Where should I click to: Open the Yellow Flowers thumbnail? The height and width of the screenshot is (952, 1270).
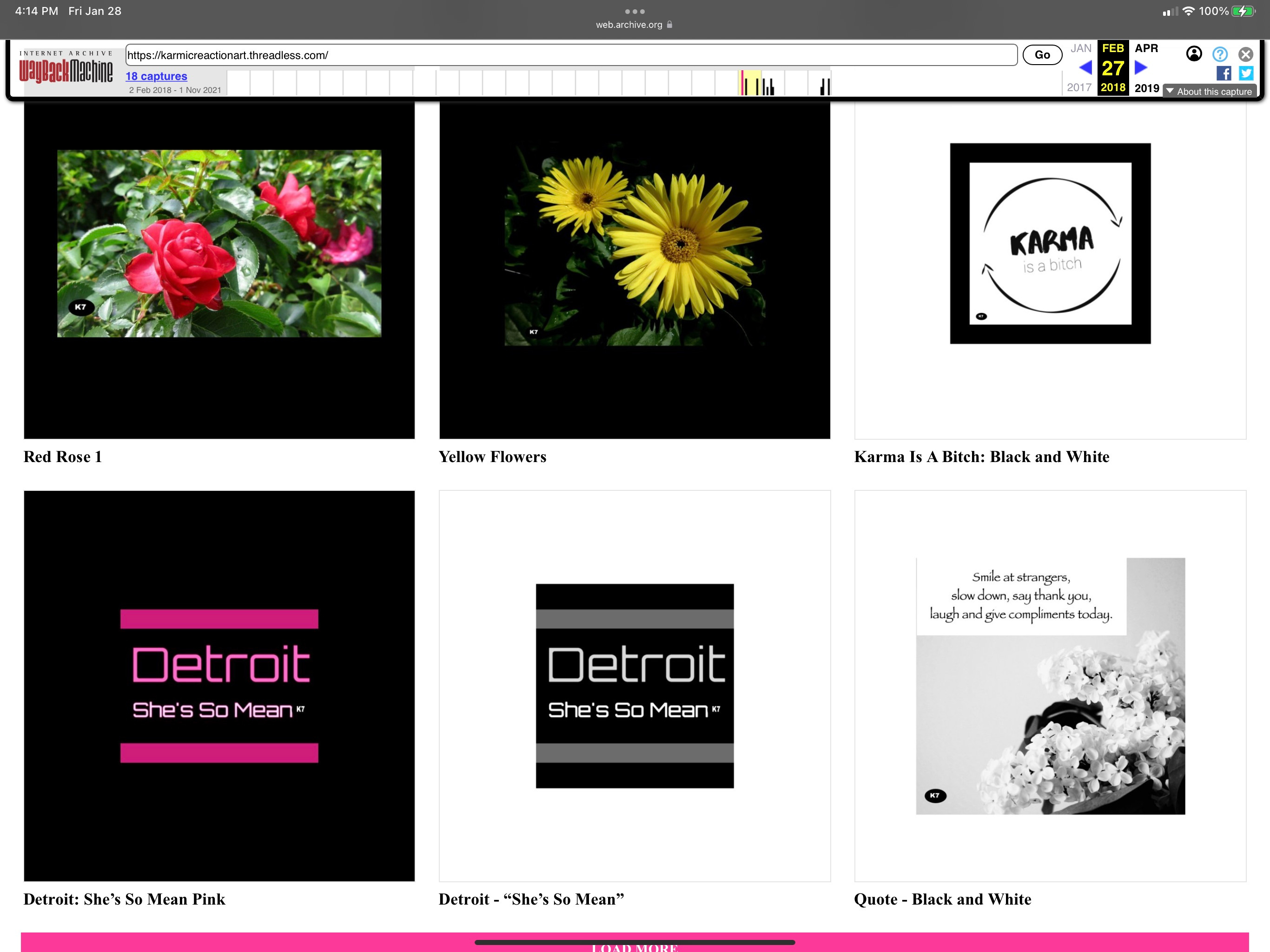point(635,271)
